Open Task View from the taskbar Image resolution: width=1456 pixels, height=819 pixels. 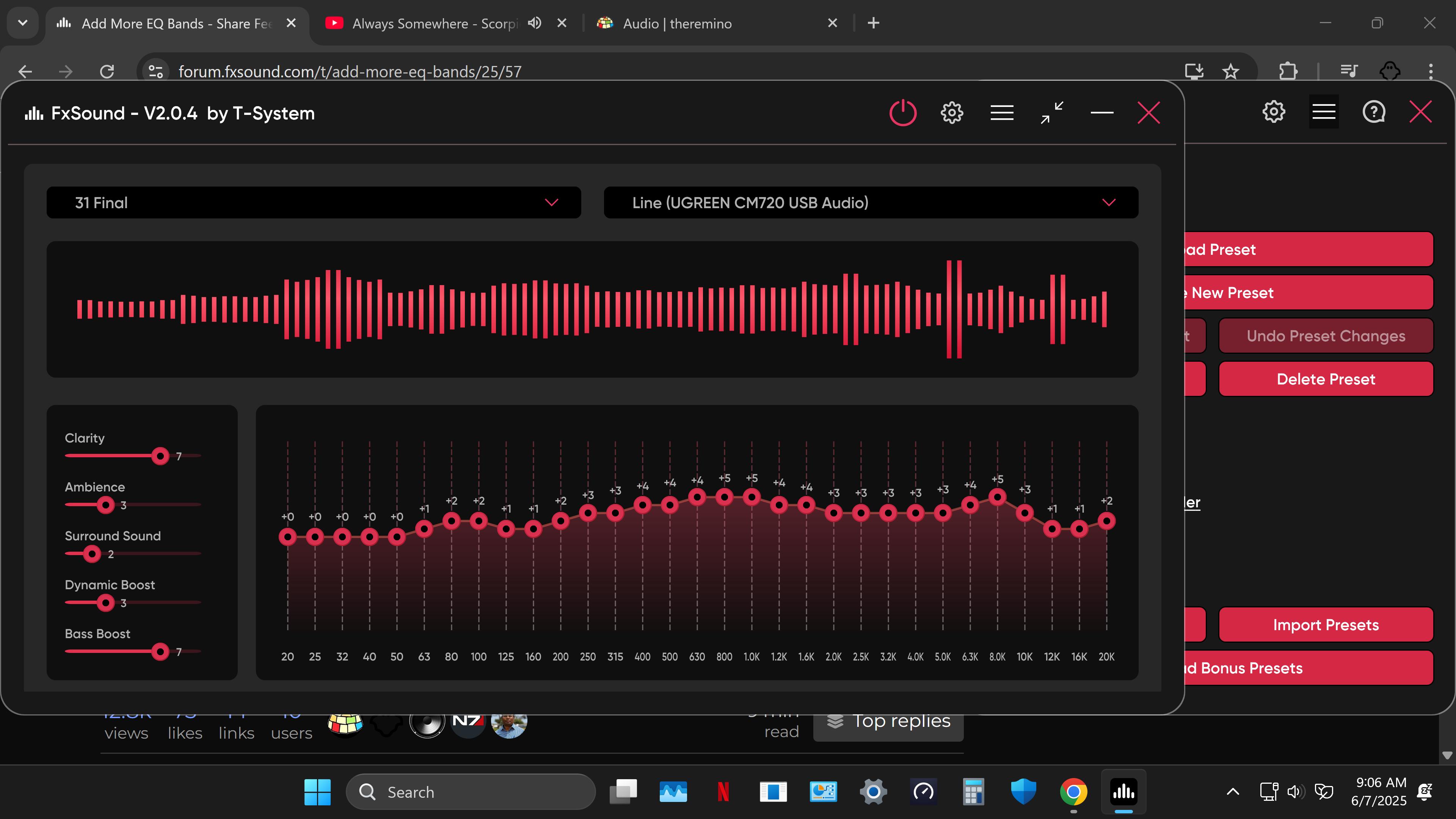click(623, 792)
